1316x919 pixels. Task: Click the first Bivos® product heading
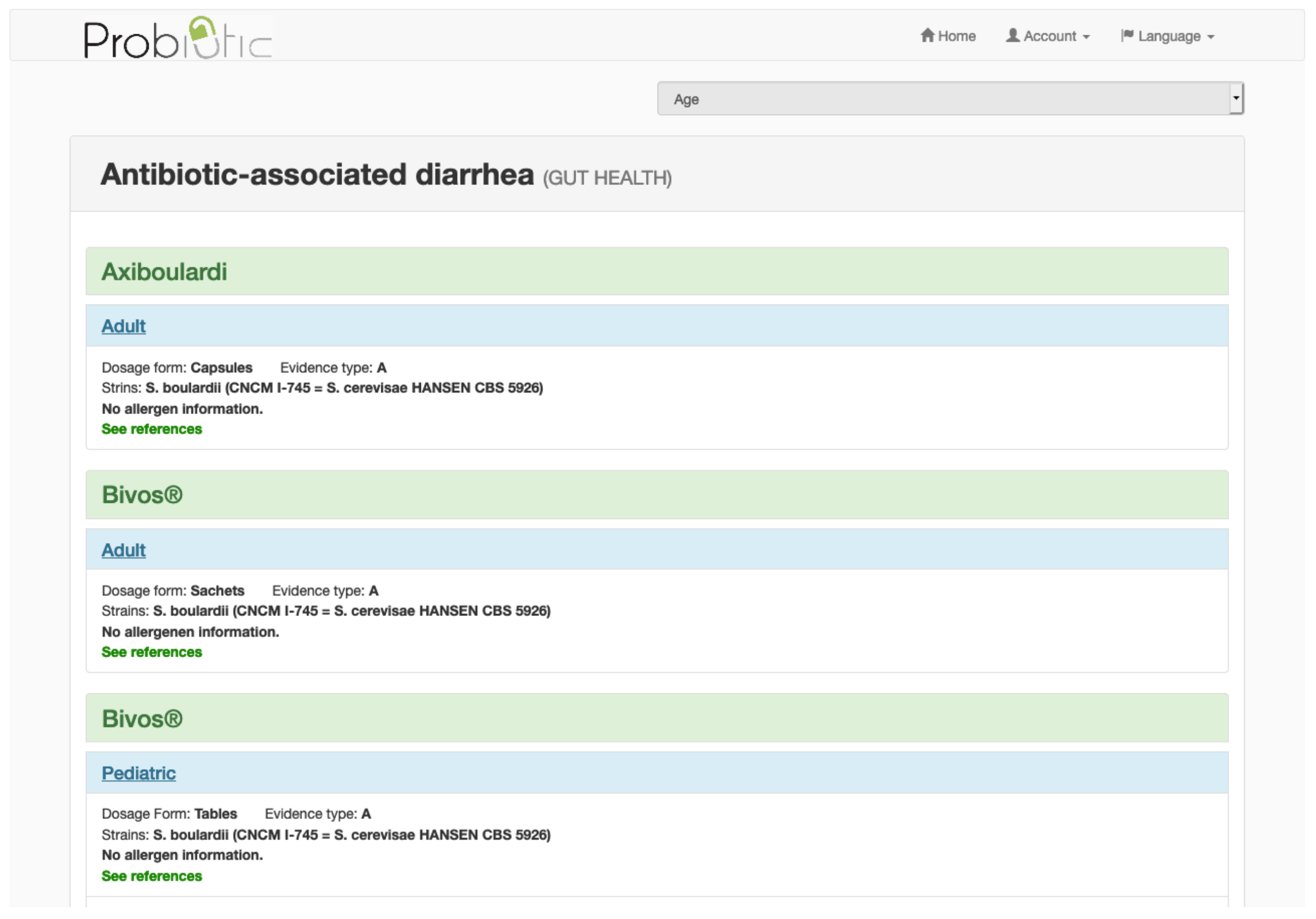point(142,495)
